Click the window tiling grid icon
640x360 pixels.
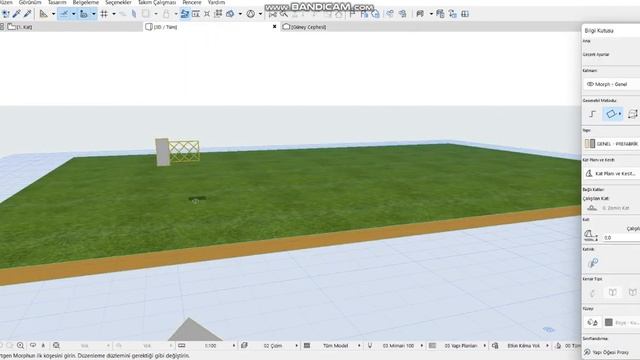(465, 14)
